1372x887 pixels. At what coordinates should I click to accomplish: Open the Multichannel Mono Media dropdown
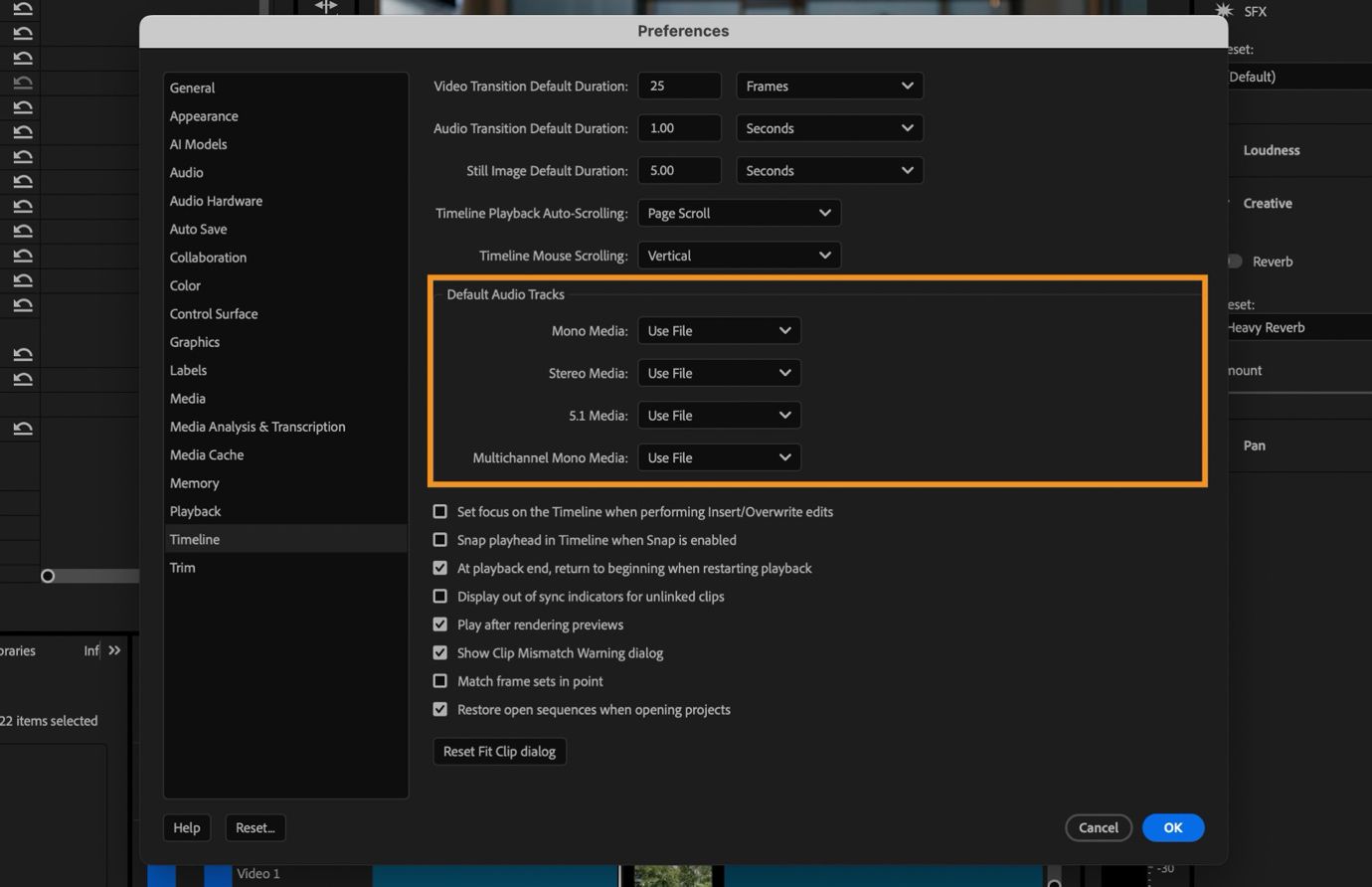tap(718, 457)
